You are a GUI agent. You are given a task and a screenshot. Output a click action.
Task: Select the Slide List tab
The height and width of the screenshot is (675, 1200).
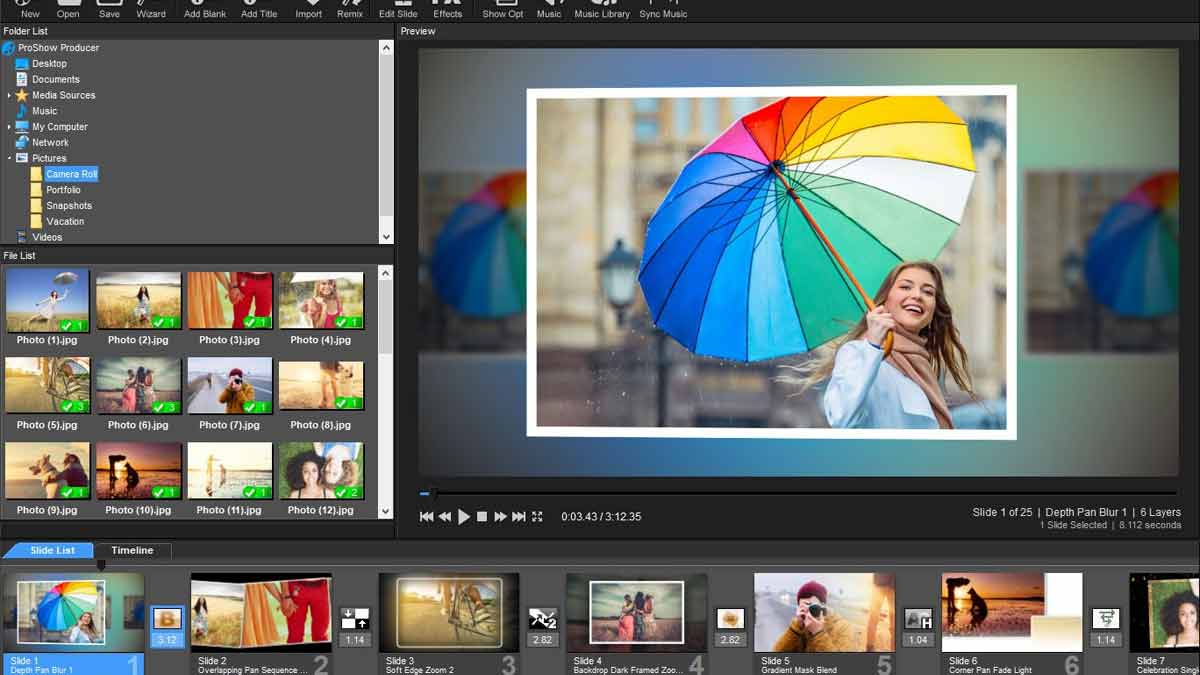tap(48, 549)
